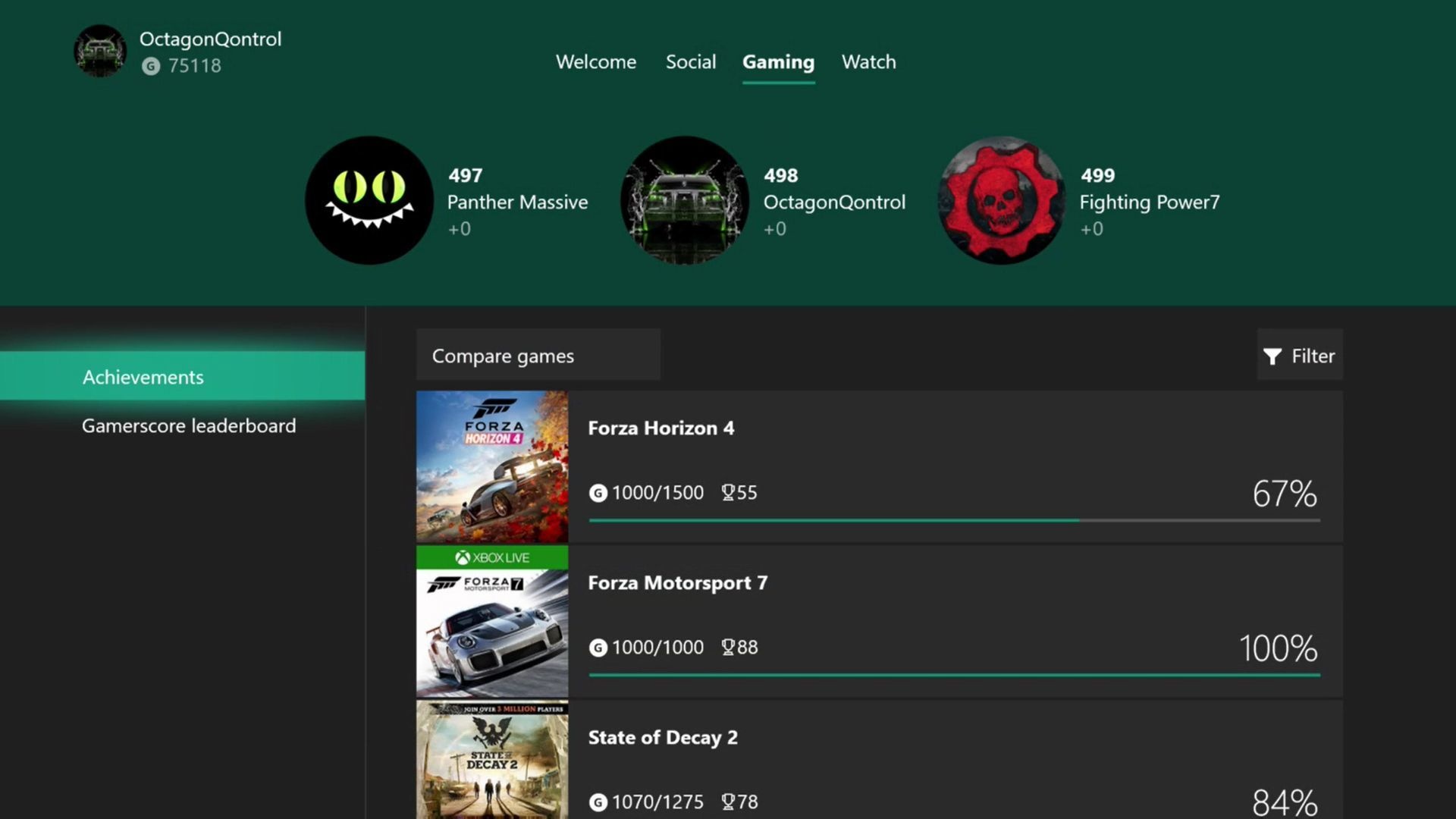Viewport: 1456px width, 819px height.
Task: Open the Filter button
Action: [x=1300, y=355]
